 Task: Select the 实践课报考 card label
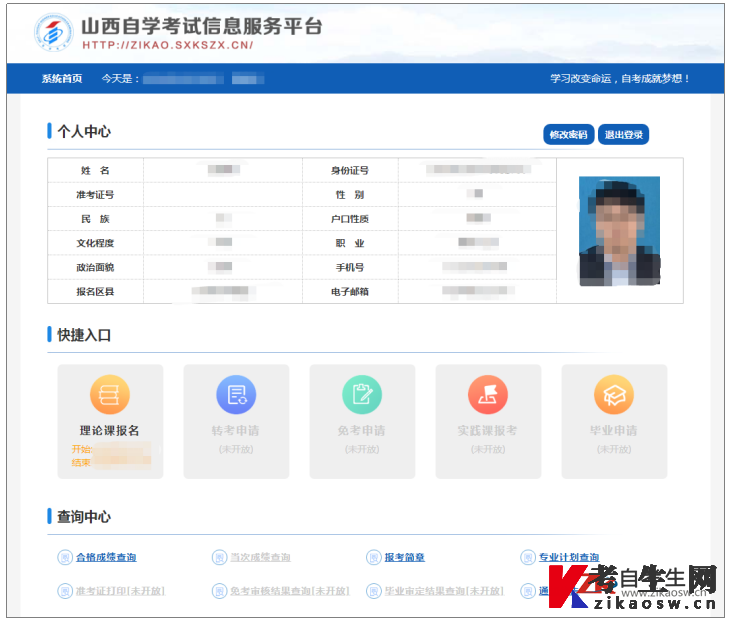(487, 430)
